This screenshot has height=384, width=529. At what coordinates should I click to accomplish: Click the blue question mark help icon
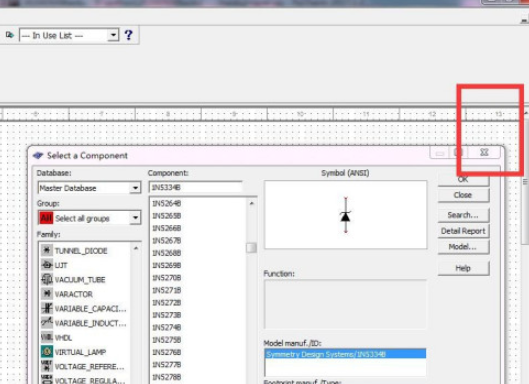(x=128, y=35)
